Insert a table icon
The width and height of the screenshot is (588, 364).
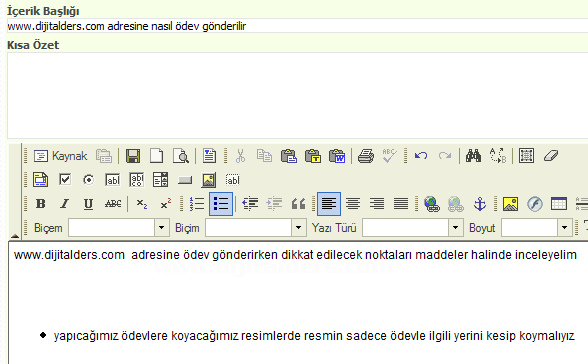[559, 204]
